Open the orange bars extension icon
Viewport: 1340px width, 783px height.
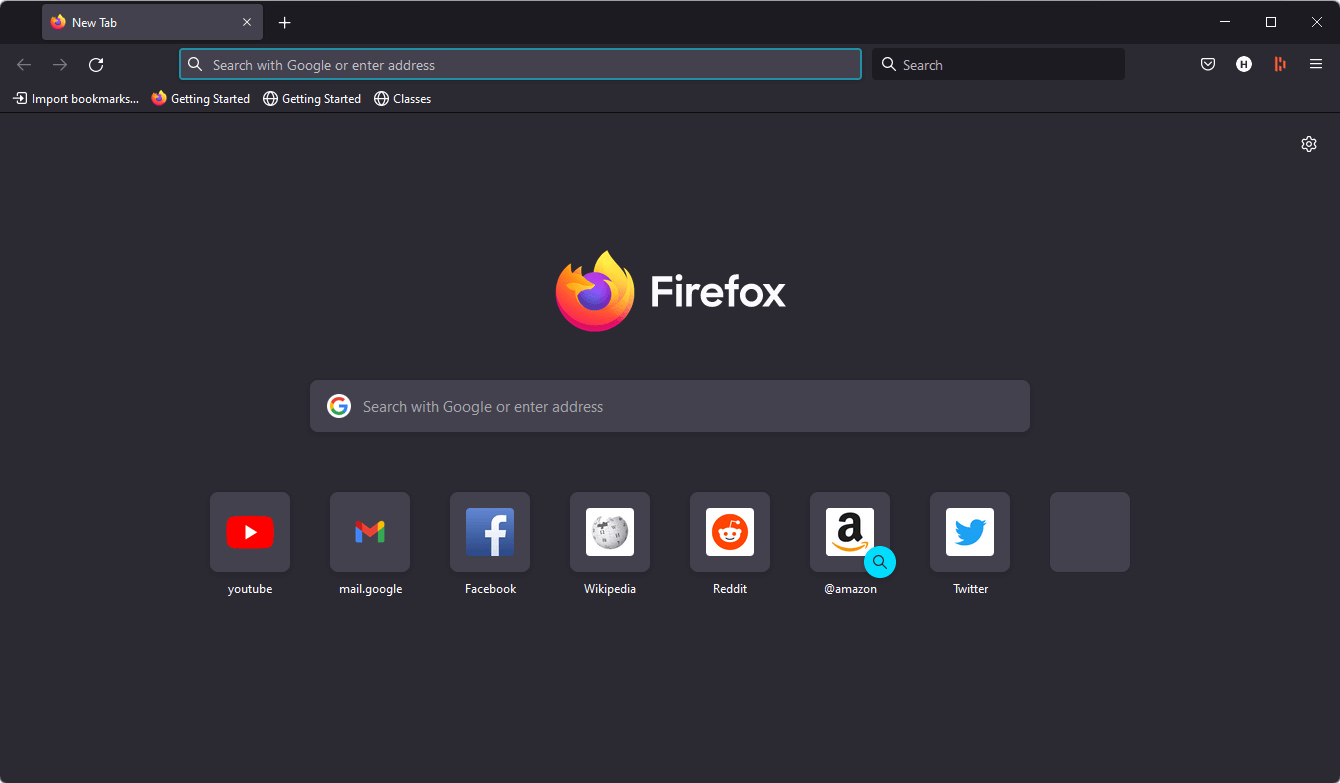[x=1280, y=65]
